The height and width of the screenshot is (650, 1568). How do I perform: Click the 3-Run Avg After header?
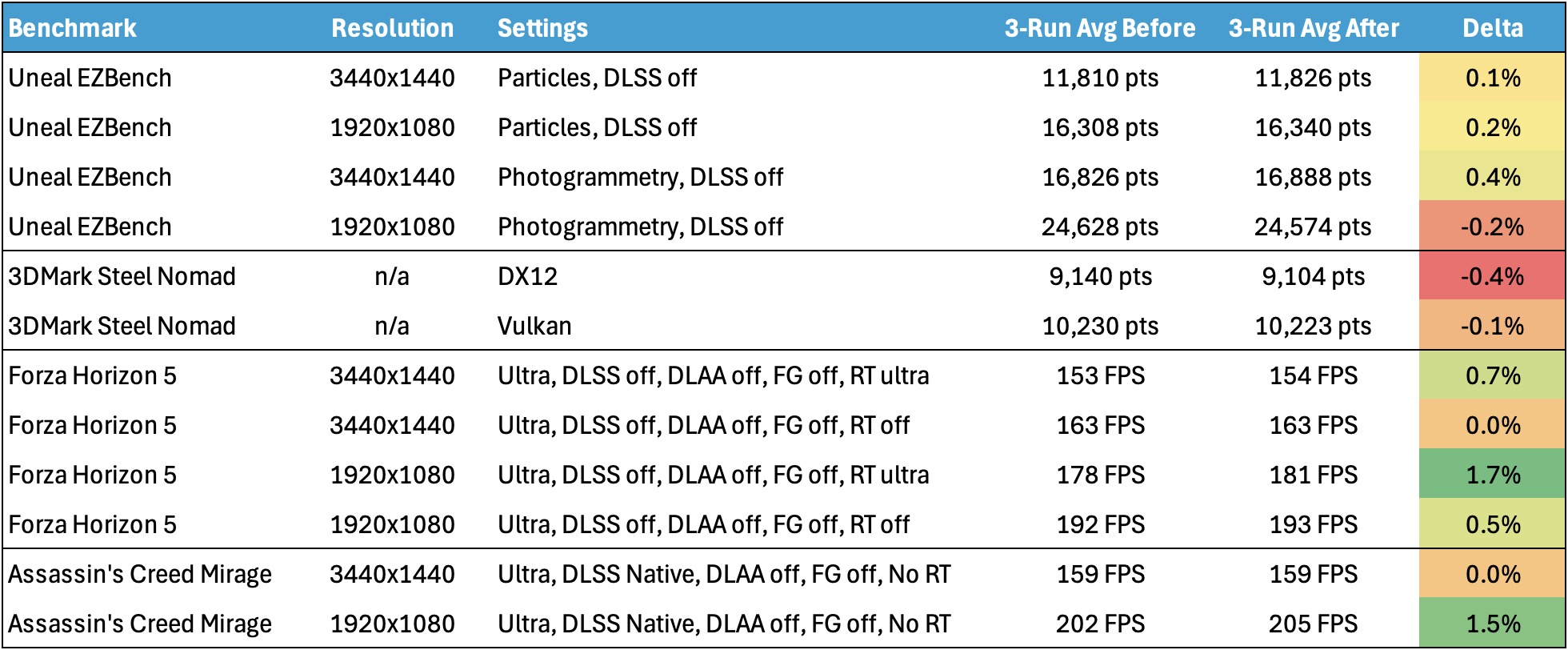(x=1314, y=28)
